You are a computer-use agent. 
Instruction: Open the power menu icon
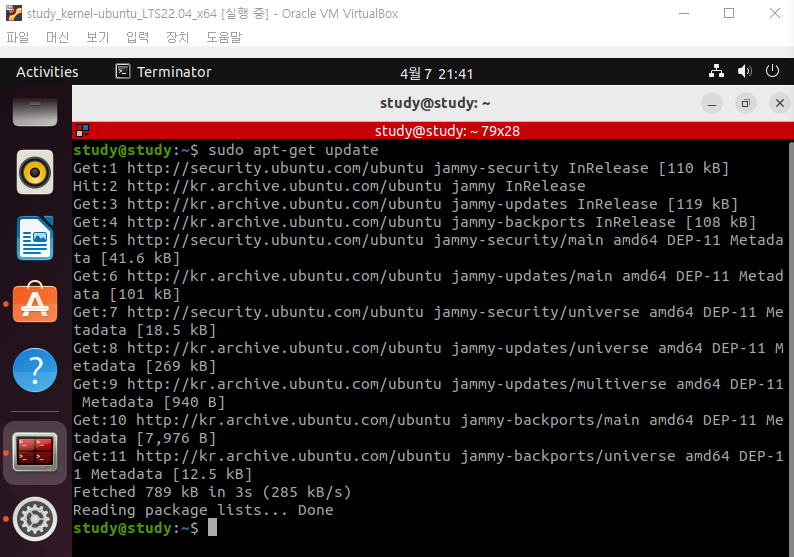772,71
